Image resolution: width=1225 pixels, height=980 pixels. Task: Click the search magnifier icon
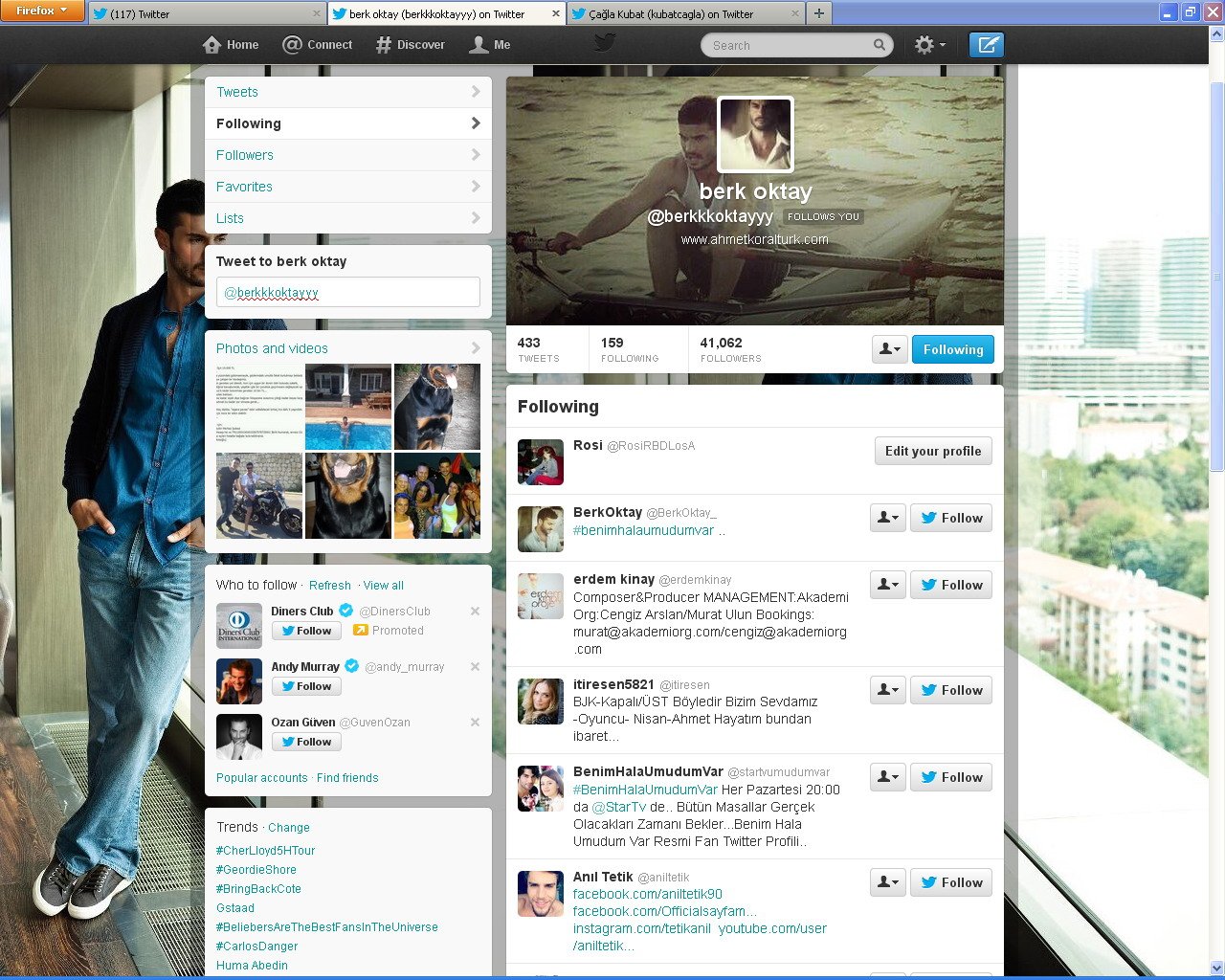pos(879,45)
